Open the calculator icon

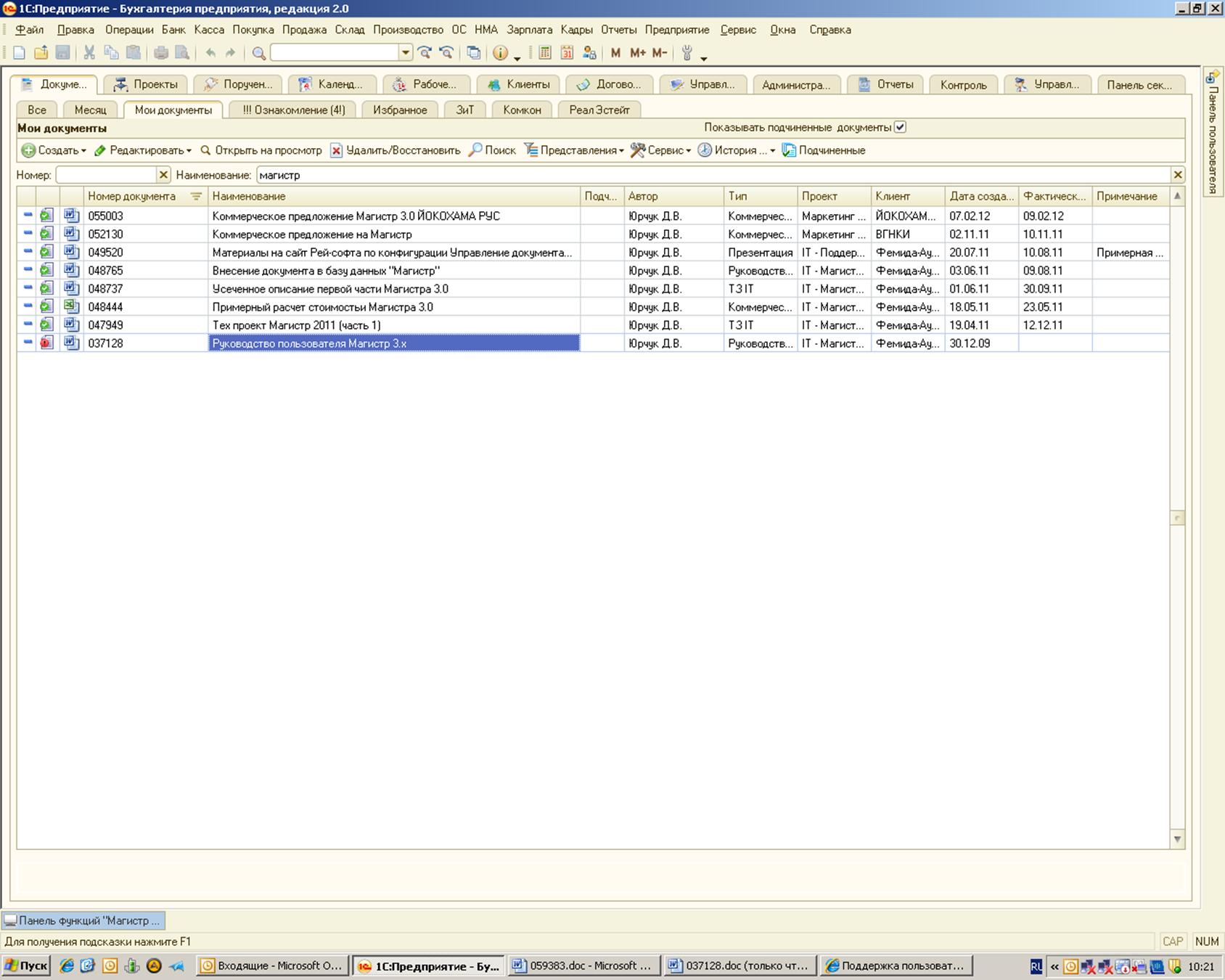(545, 52)
